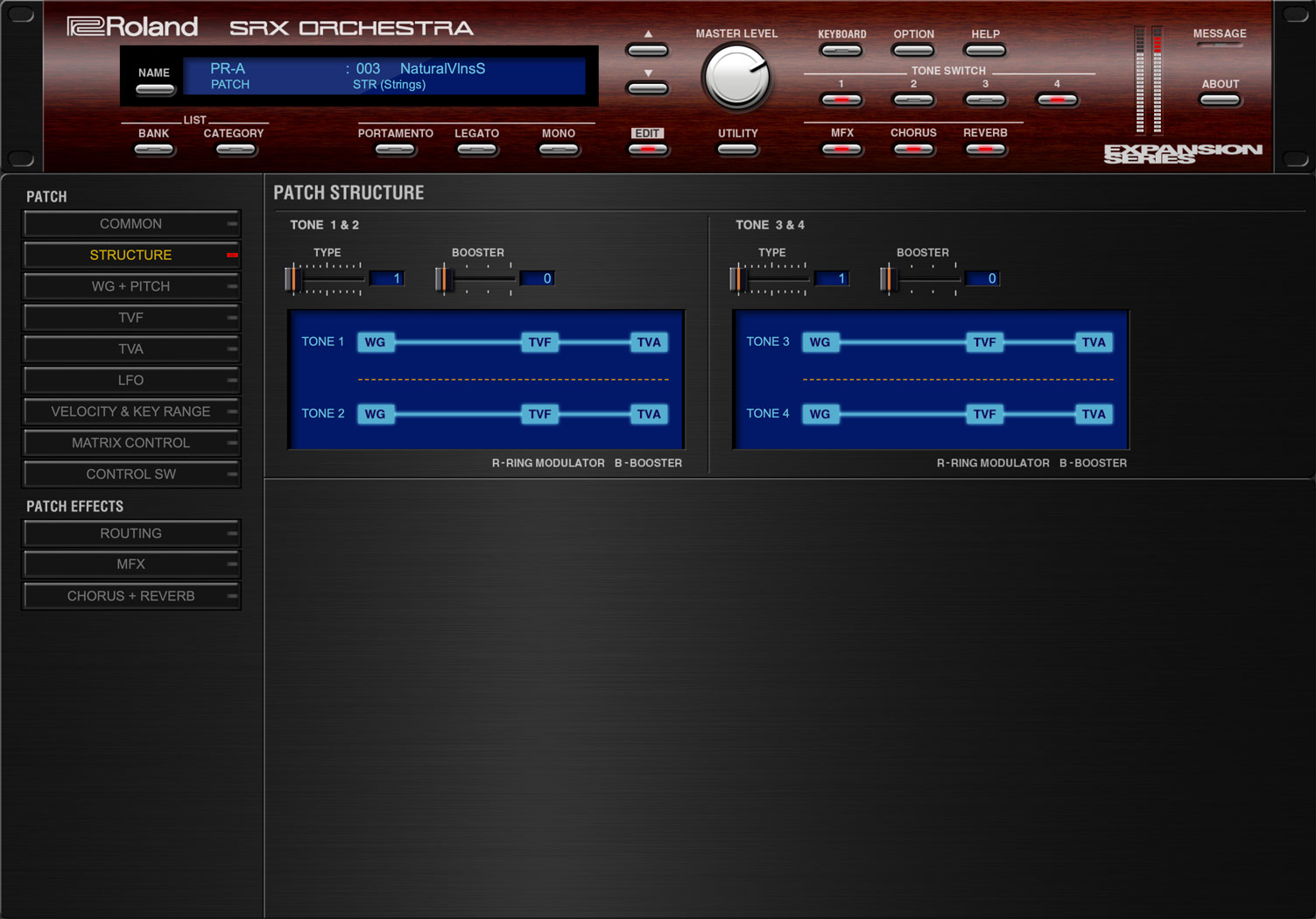Viewport: 1316px width, 919px height.
Task: Click patch number 003 in display
Action: tap(368, 68)
